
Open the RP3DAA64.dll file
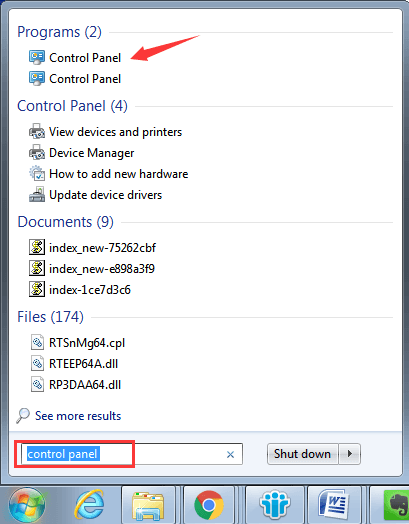tap(76, 385)
